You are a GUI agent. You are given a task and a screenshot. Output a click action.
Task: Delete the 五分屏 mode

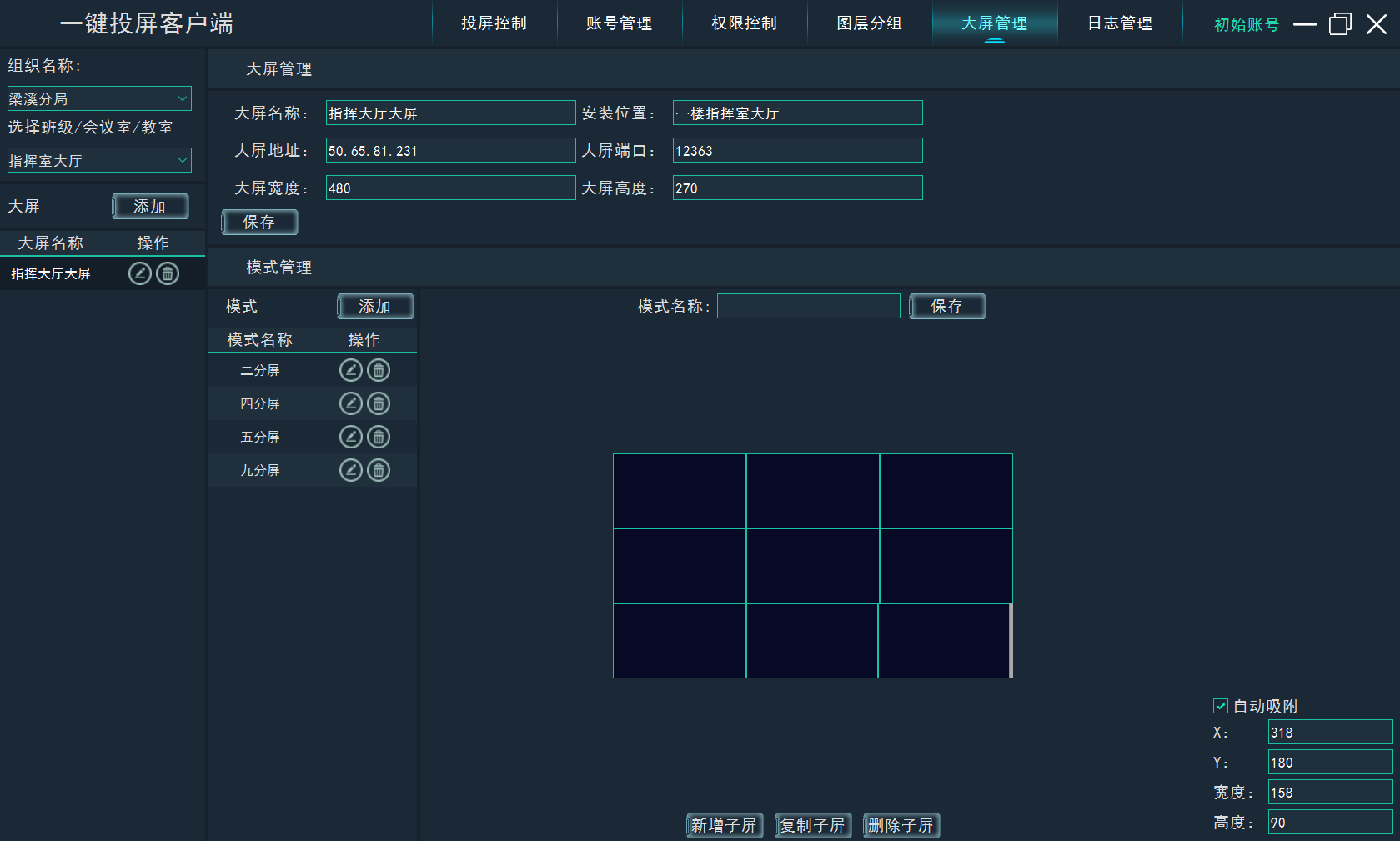click(x=379, y=437)
